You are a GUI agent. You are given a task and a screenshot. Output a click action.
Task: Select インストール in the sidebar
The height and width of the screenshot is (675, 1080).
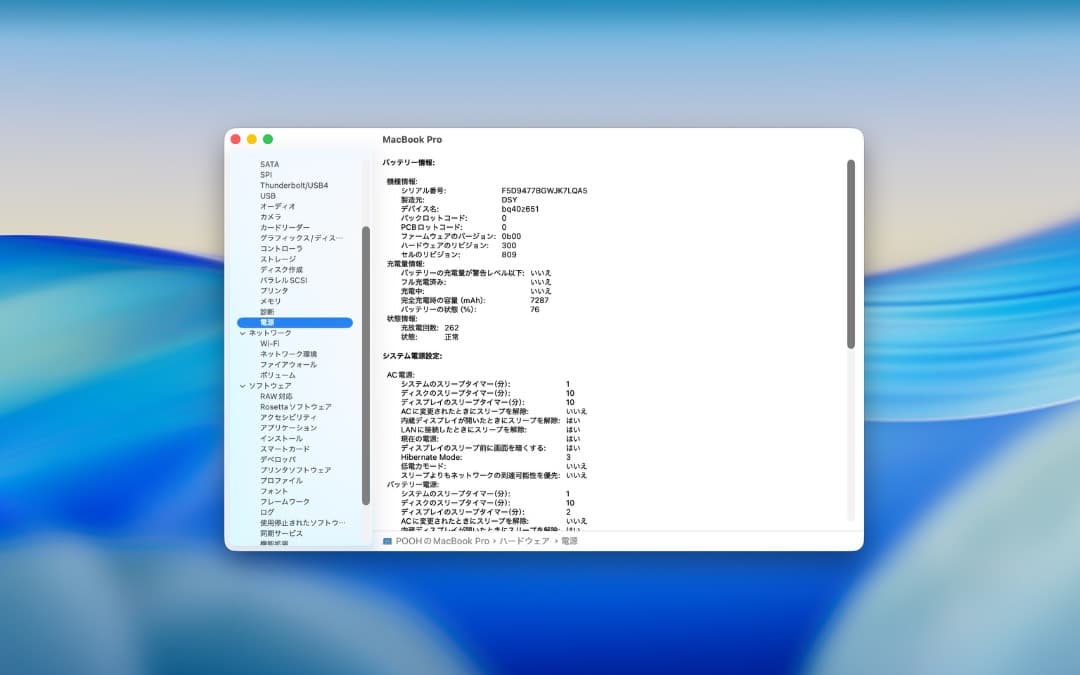click(x=281, y=439)
